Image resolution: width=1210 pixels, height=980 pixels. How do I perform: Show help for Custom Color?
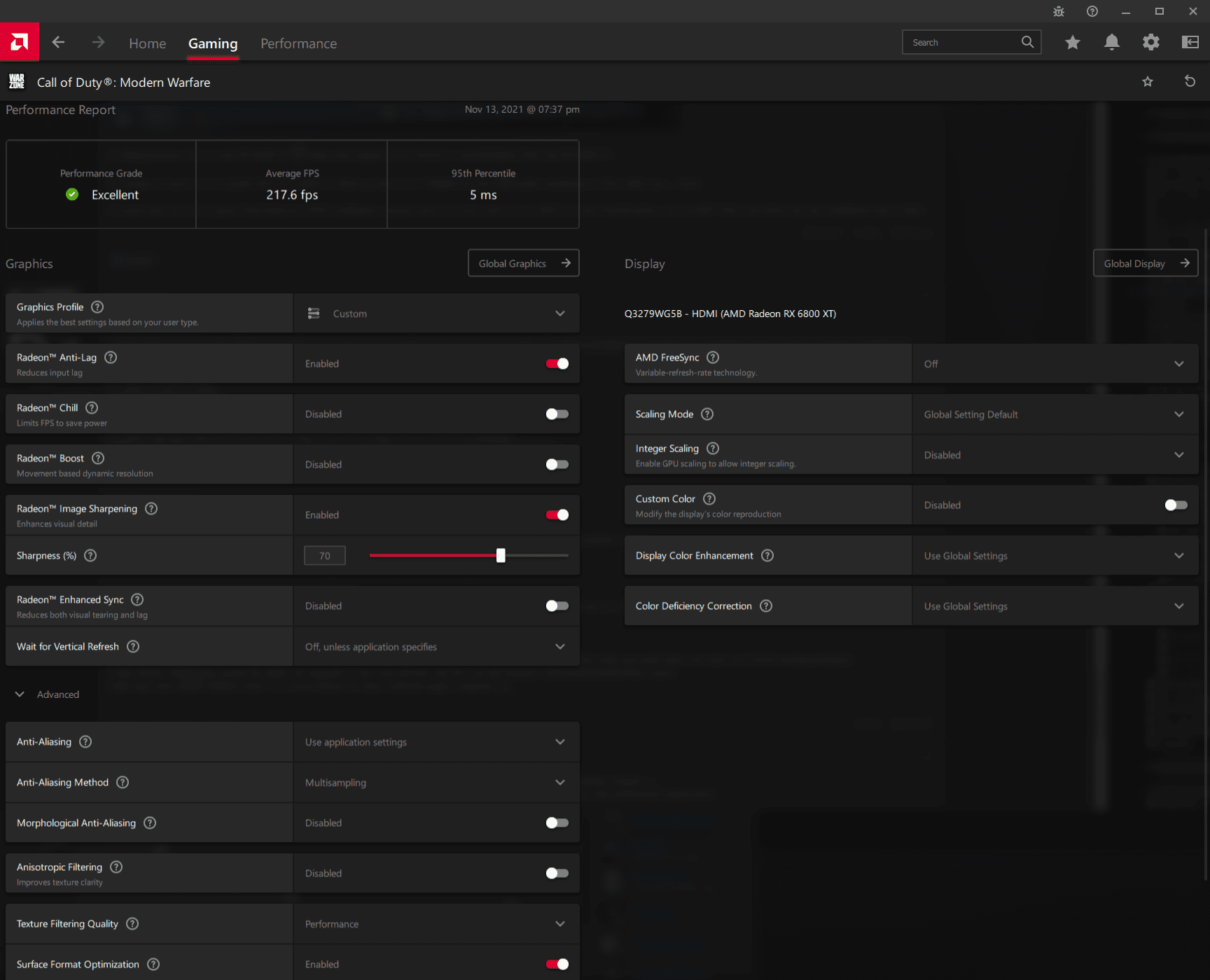pos(709,498)
